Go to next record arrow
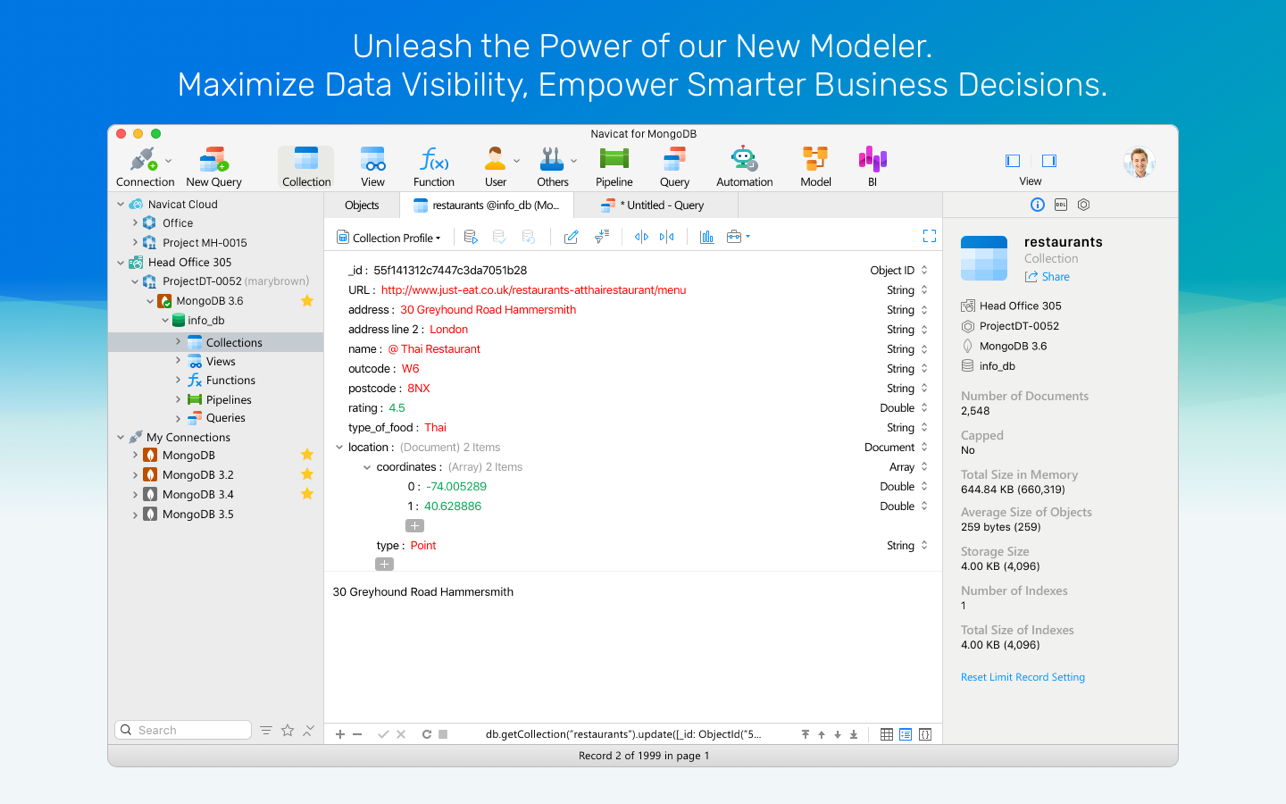The width and height of the screenshot is (1286, 804). tap(838, 734)
